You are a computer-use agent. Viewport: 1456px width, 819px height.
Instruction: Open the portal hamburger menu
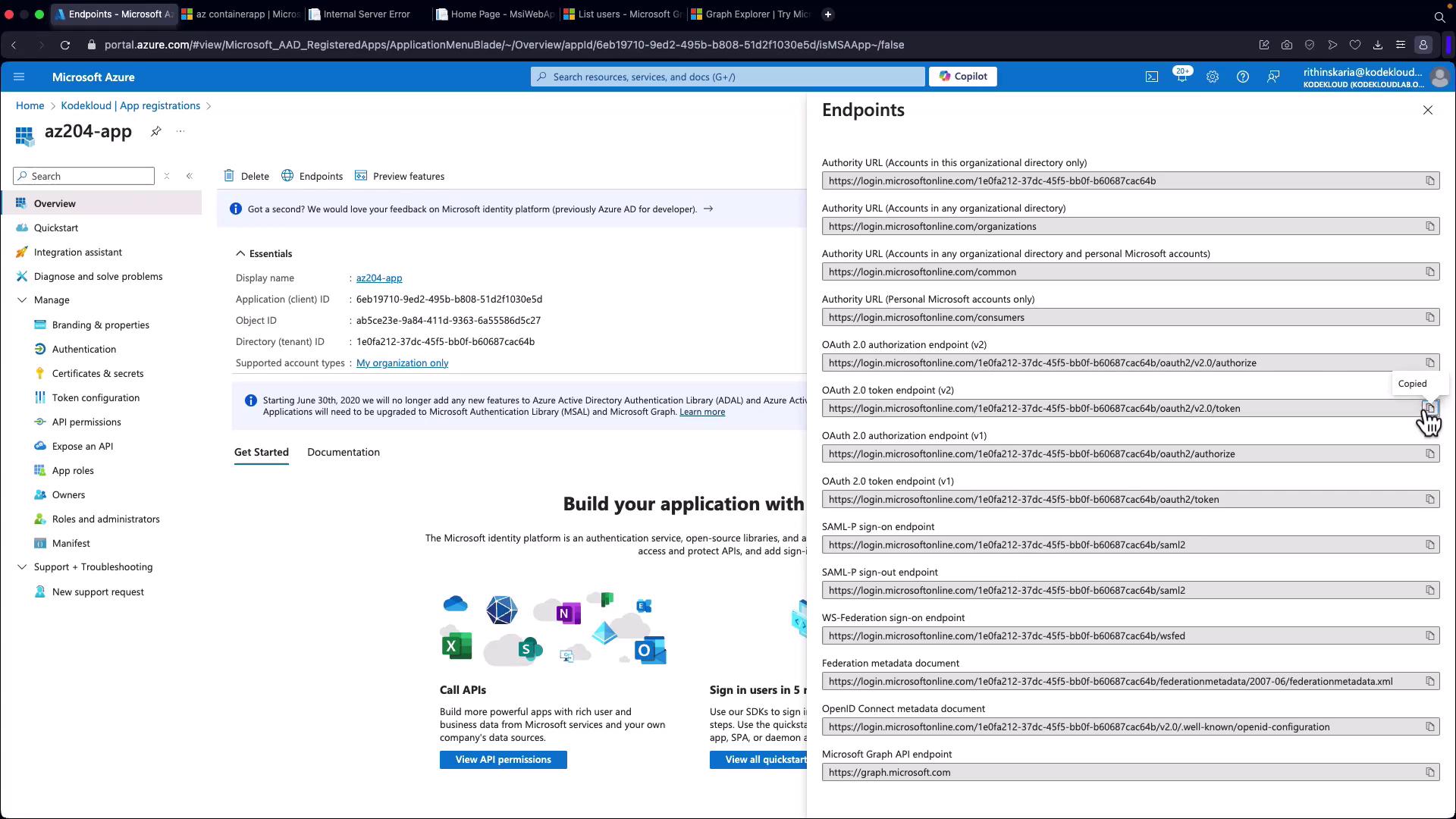(x=19, y=77)
